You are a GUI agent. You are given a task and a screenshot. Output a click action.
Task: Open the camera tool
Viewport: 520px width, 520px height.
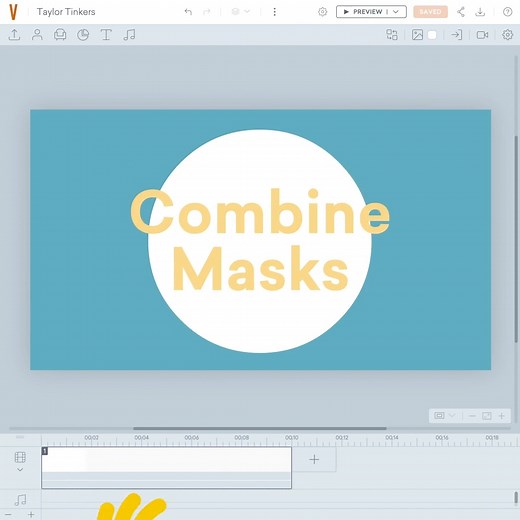click(482, 35)
